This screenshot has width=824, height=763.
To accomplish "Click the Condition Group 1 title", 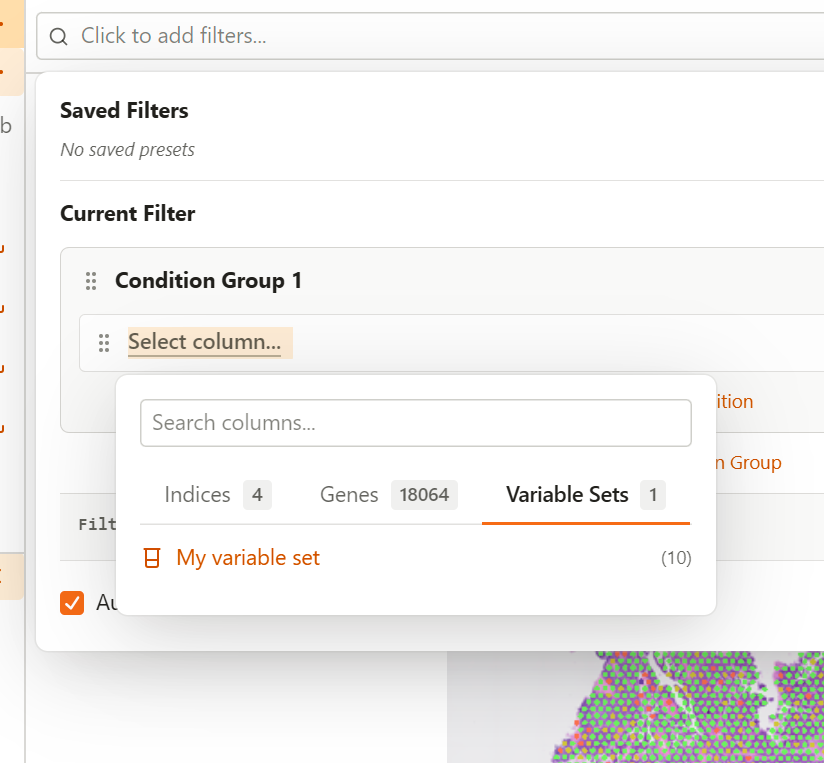I will [208, 281].
